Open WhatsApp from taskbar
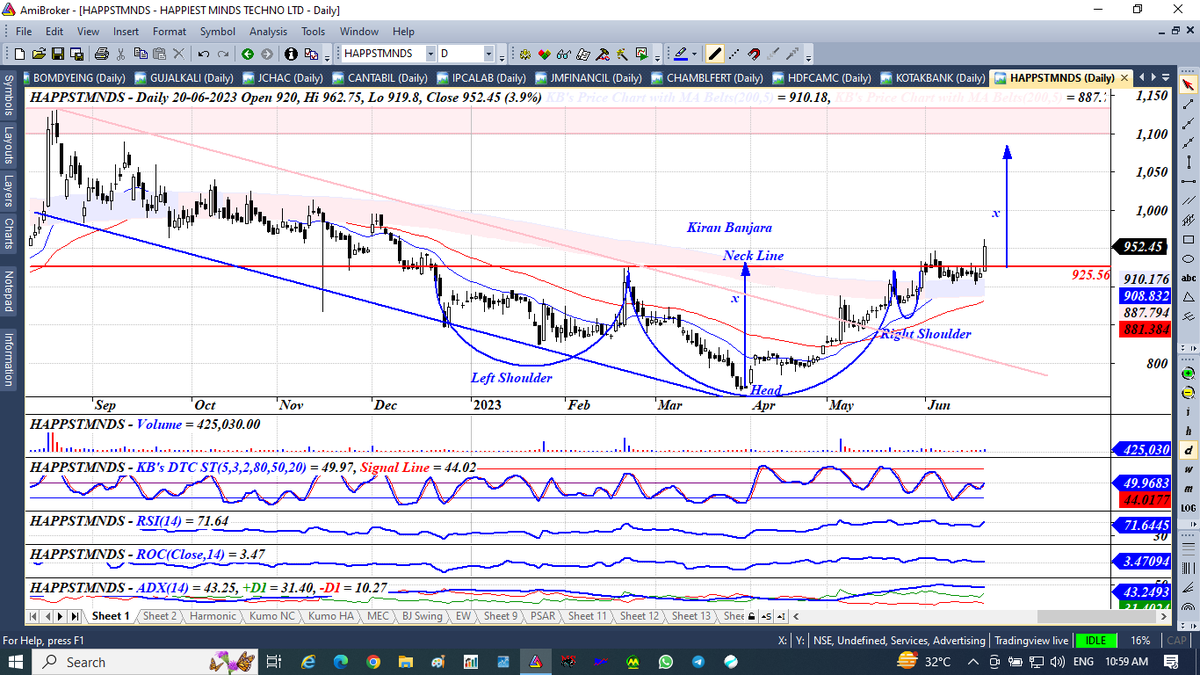The height and width of the screenshot is (675, 1200). 665,662
